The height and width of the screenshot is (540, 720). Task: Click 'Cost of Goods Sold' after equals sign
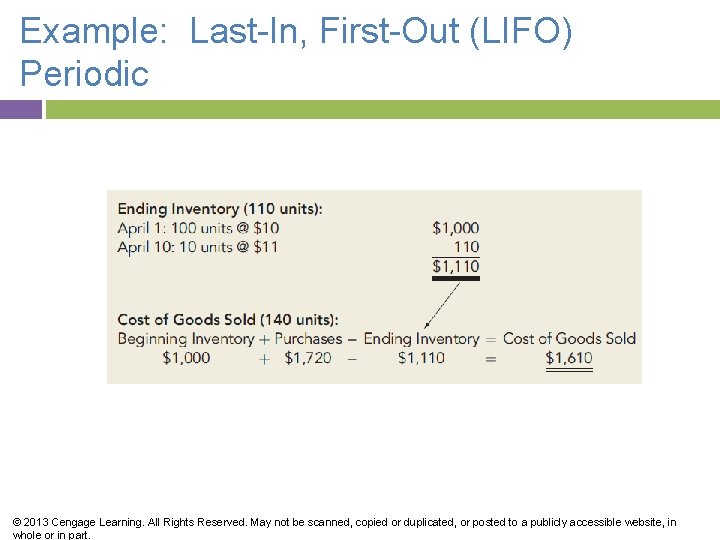point(569,339)
